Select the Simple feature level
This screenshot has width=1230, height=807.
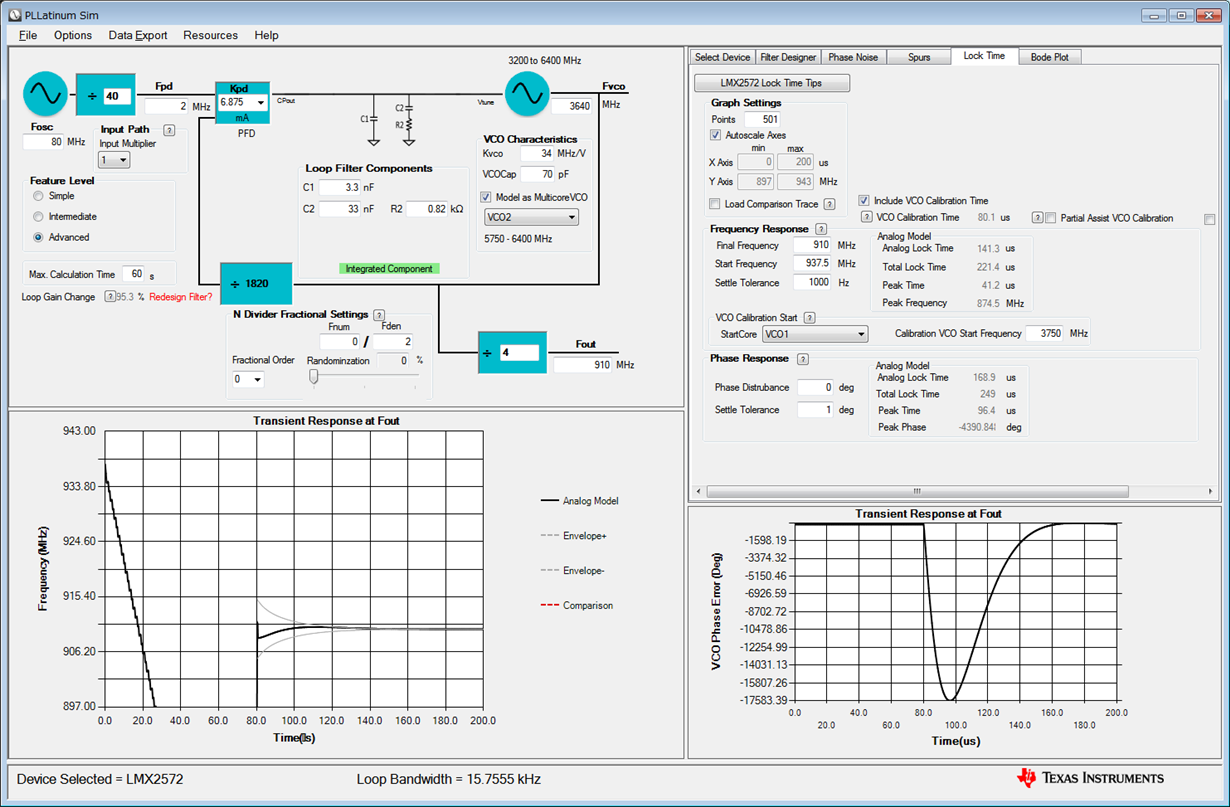tap(39, 196)
